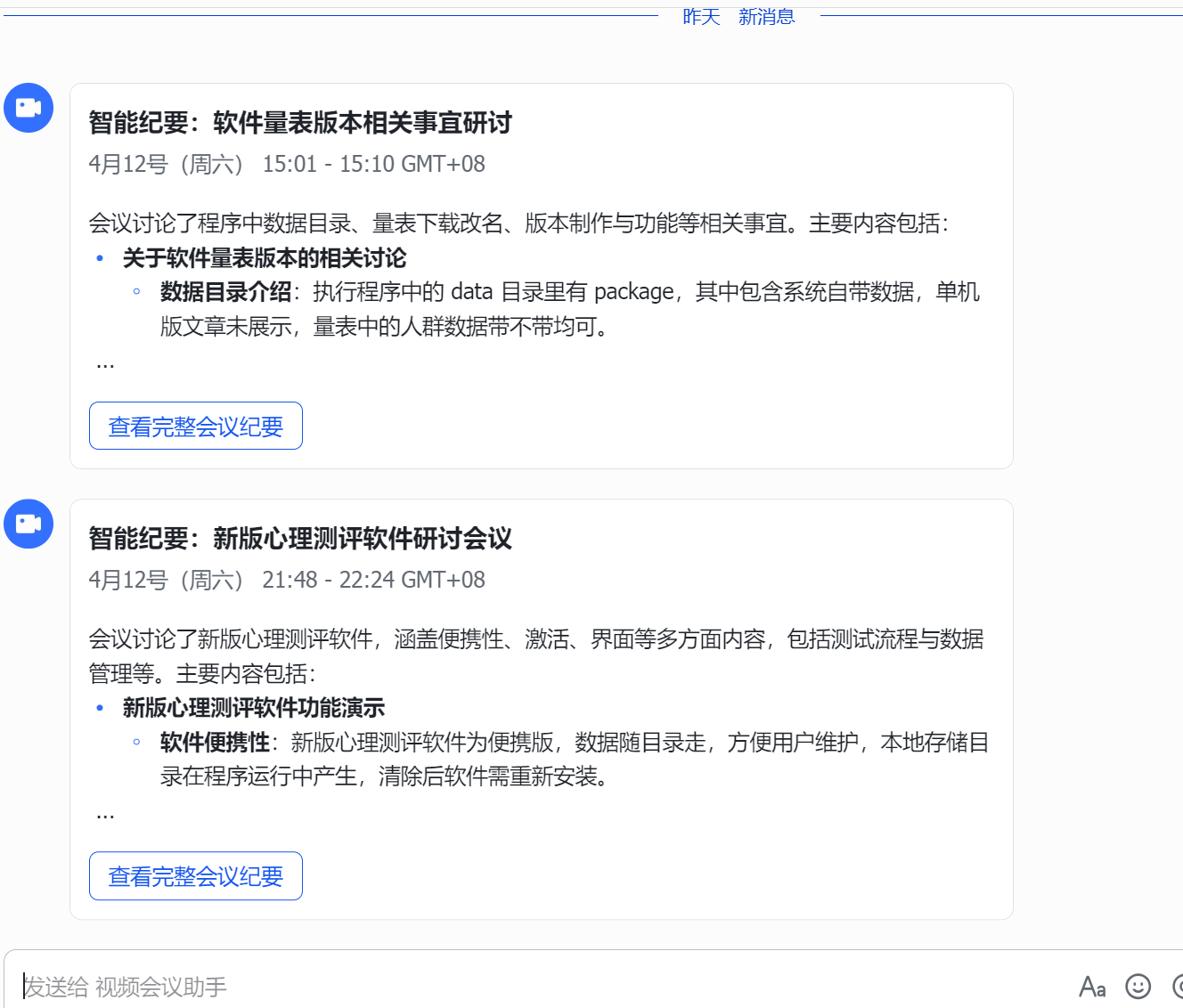Open full minutes for 软件量表版本相关事宜研讨
This screenshot has width=1183, height=1008.
[x=196, y=426]
